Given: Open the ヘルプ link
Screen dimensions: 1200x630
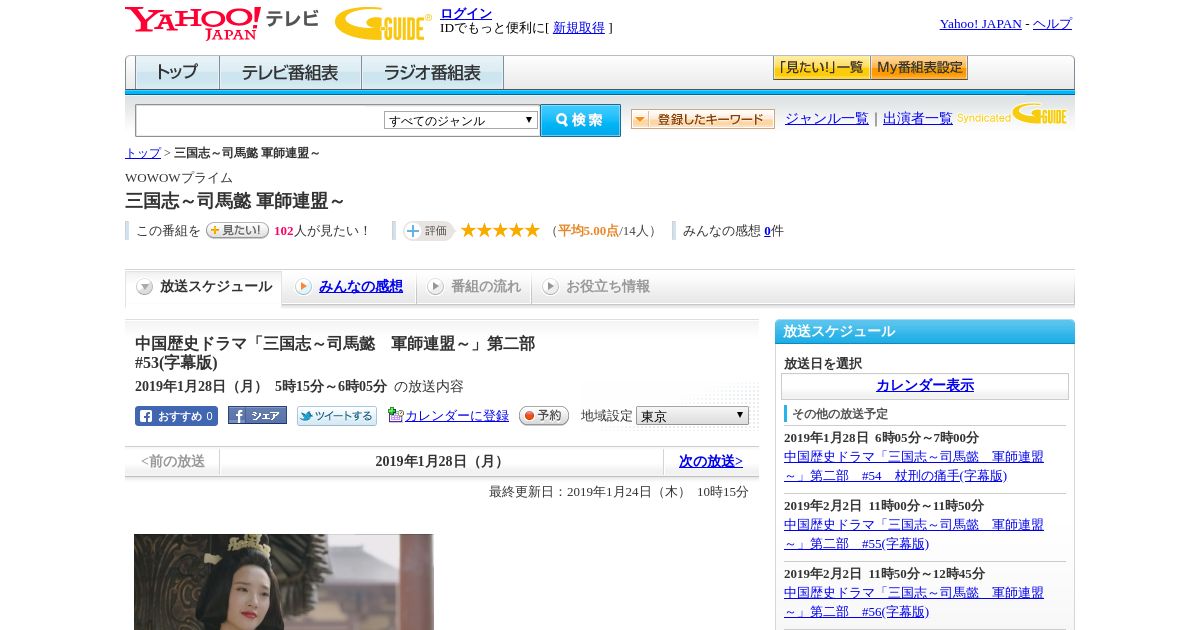Looking at the screenshot, I should tap(1052, 24).
